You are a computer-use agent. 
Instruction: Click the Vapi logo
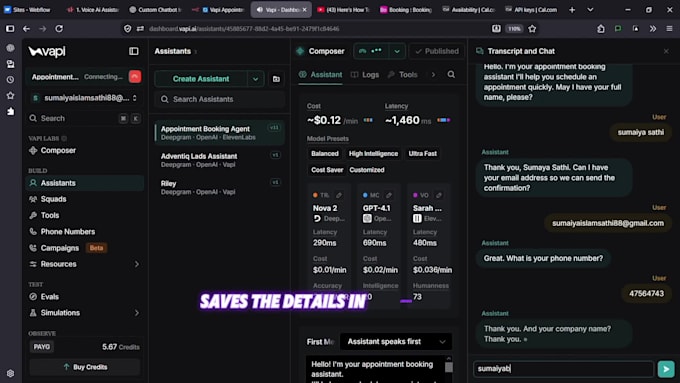pos(47,52)
